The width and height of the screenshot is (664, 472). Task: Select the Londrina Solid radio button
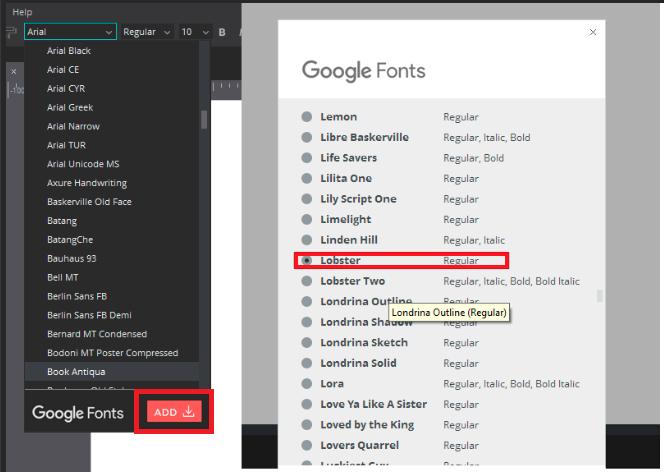(x=307, y=363)
